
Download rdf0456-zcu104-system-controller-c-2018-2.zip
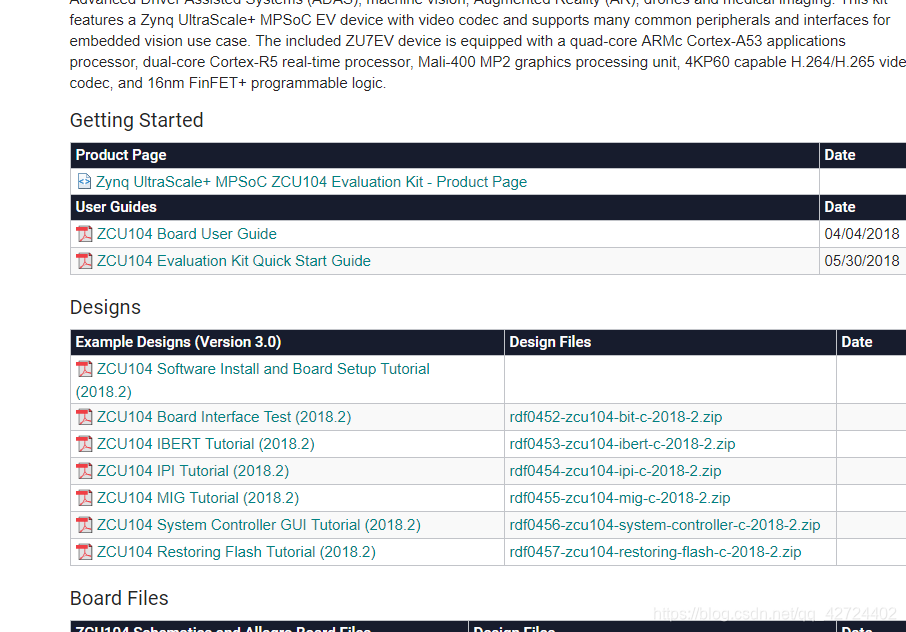[664, 525]
